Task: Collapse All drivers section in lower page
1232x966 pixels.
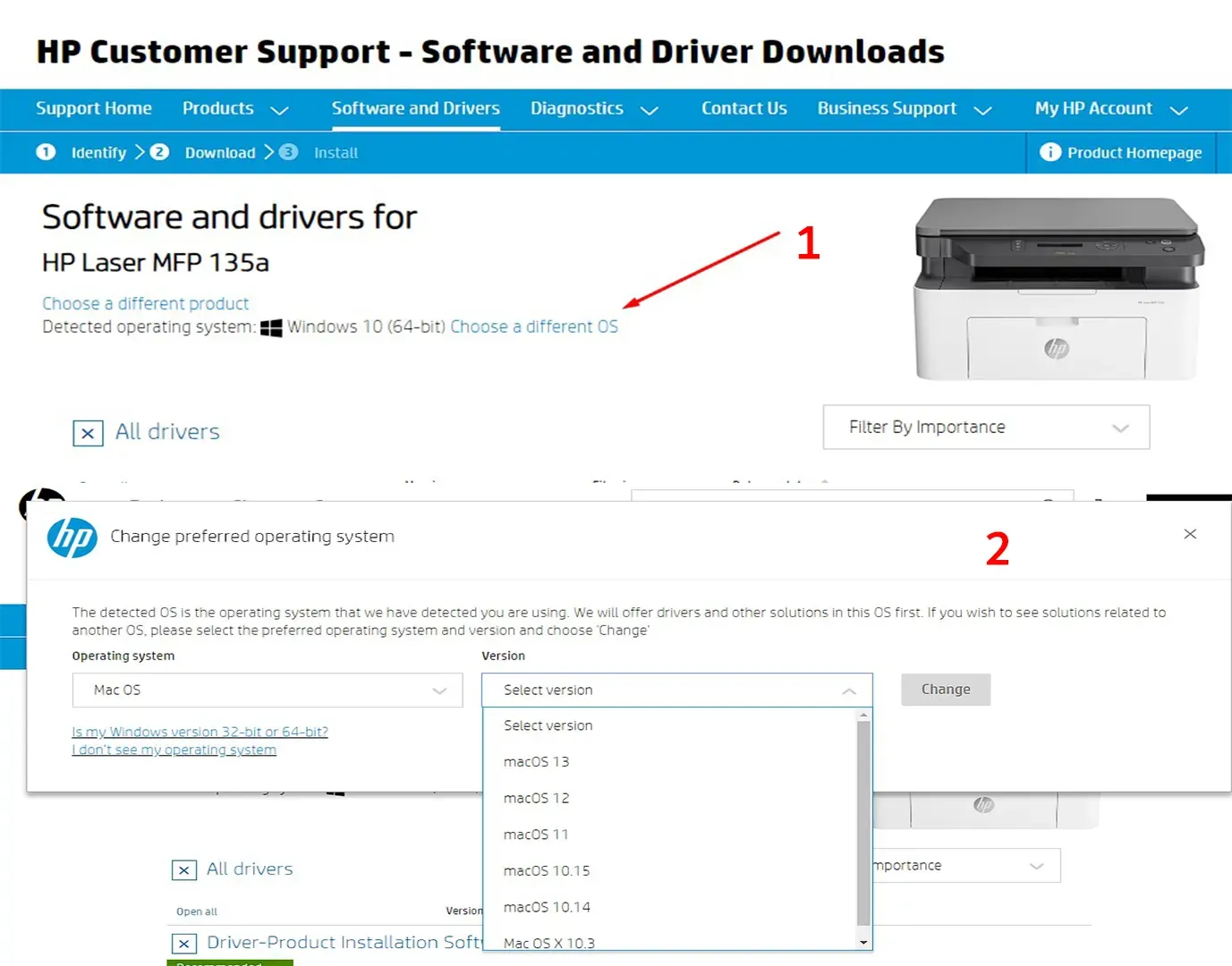Action: (183, 870)
